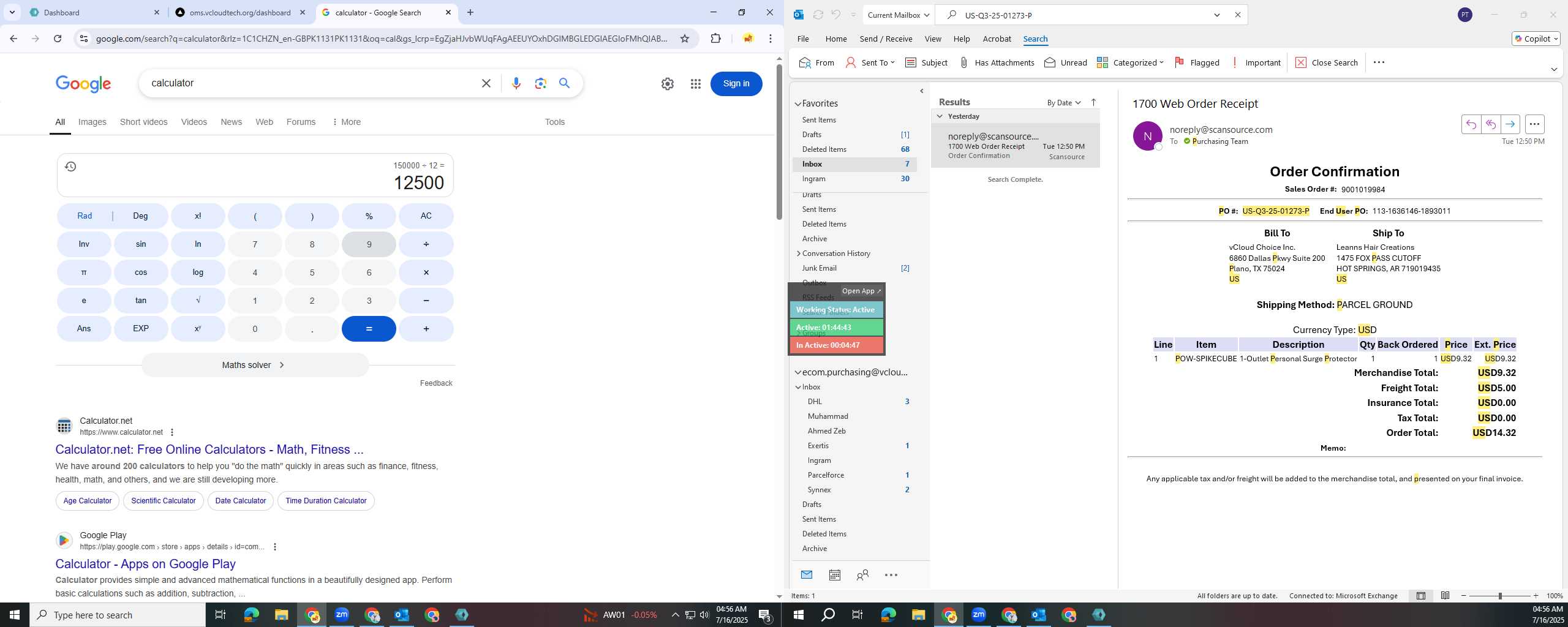Filter search results by Unread

click(x=1066, y=62)
